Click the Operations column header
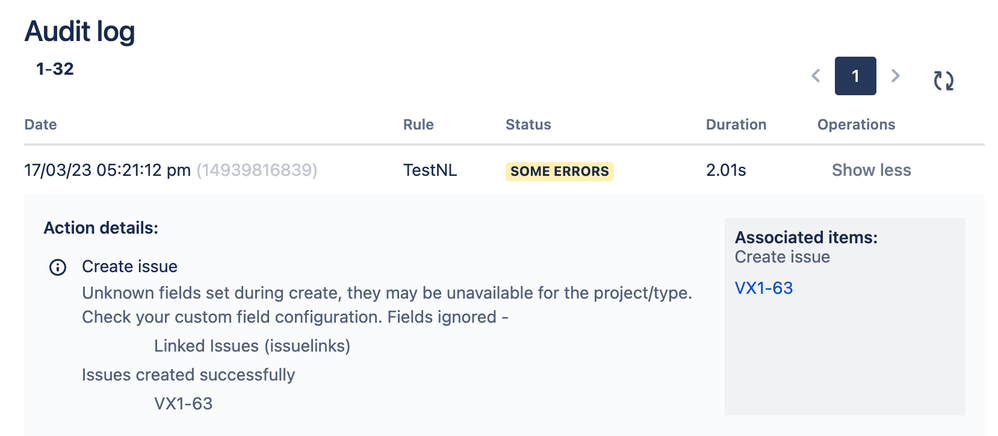Viewport: 998px width, 436px height. pos(856,124)
